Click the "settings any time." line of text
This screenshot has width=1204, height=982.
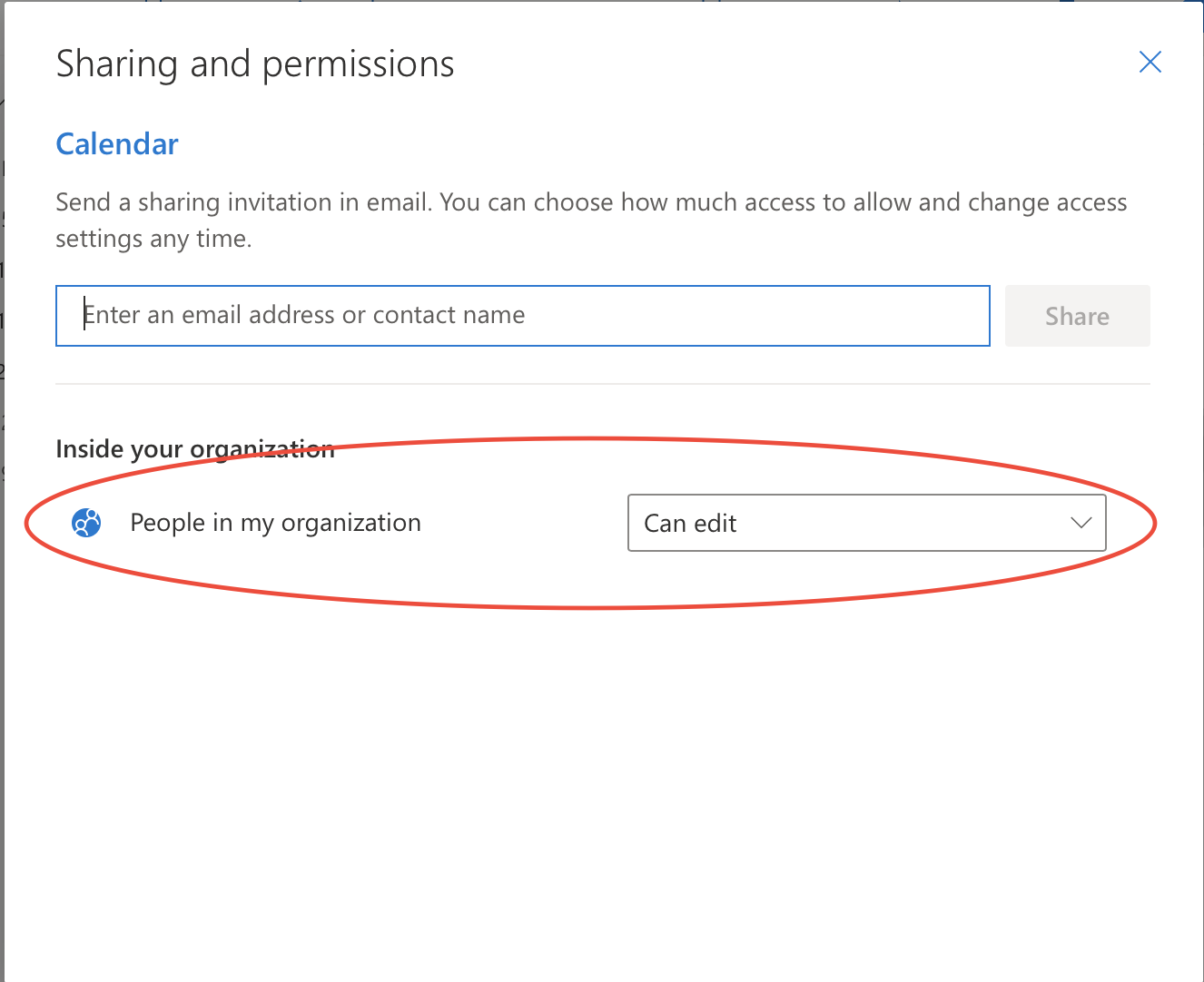[153, 239]
